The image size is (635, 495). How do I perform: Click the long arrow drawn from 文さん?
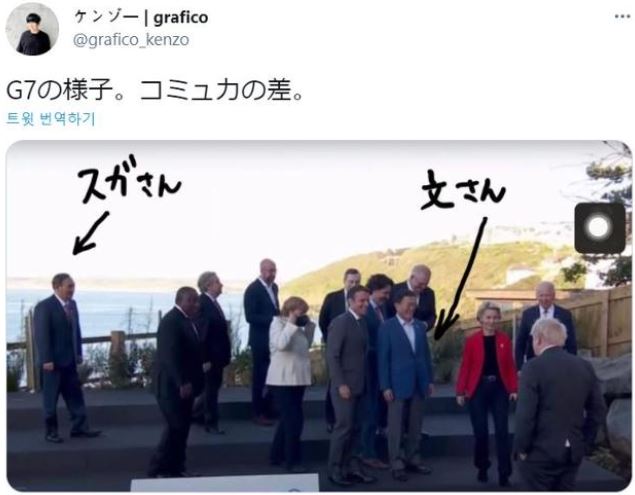tap(460, 279)
